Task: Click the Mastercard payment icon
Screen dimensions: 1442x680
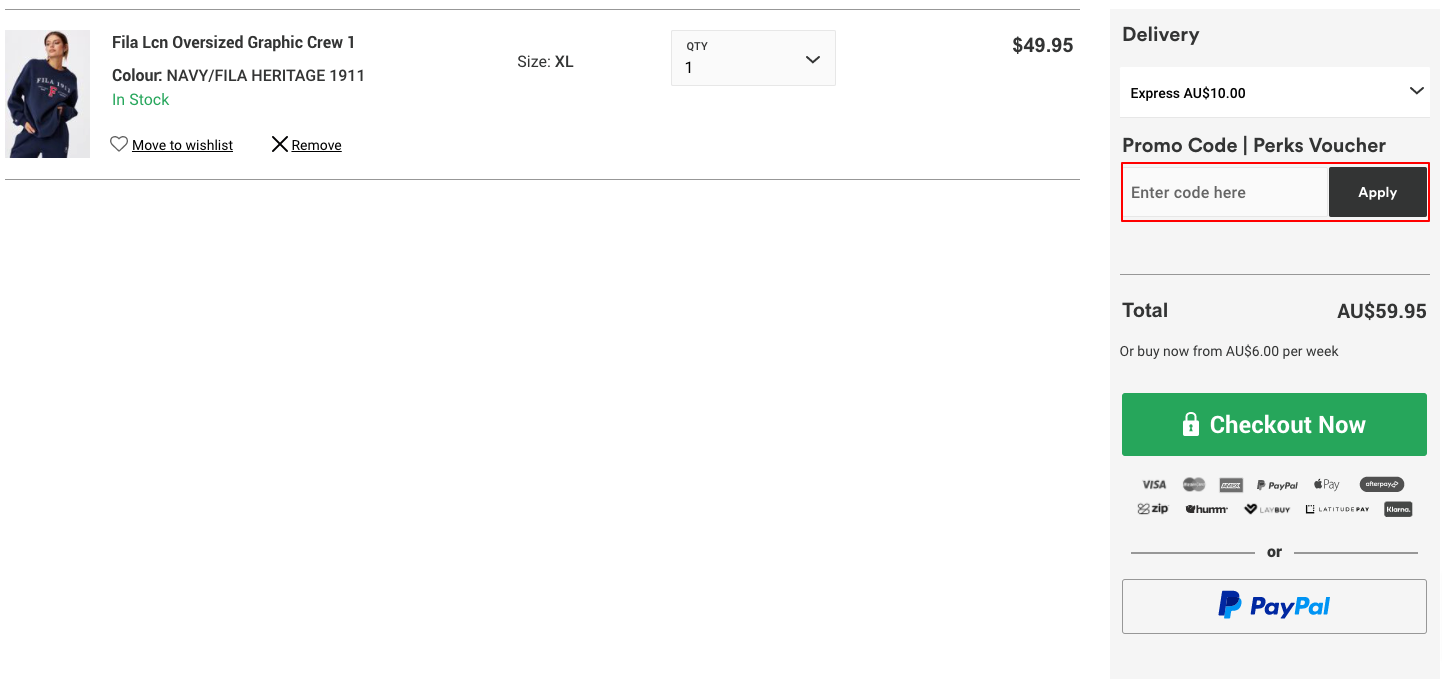Action: (x=1194, y=484)
